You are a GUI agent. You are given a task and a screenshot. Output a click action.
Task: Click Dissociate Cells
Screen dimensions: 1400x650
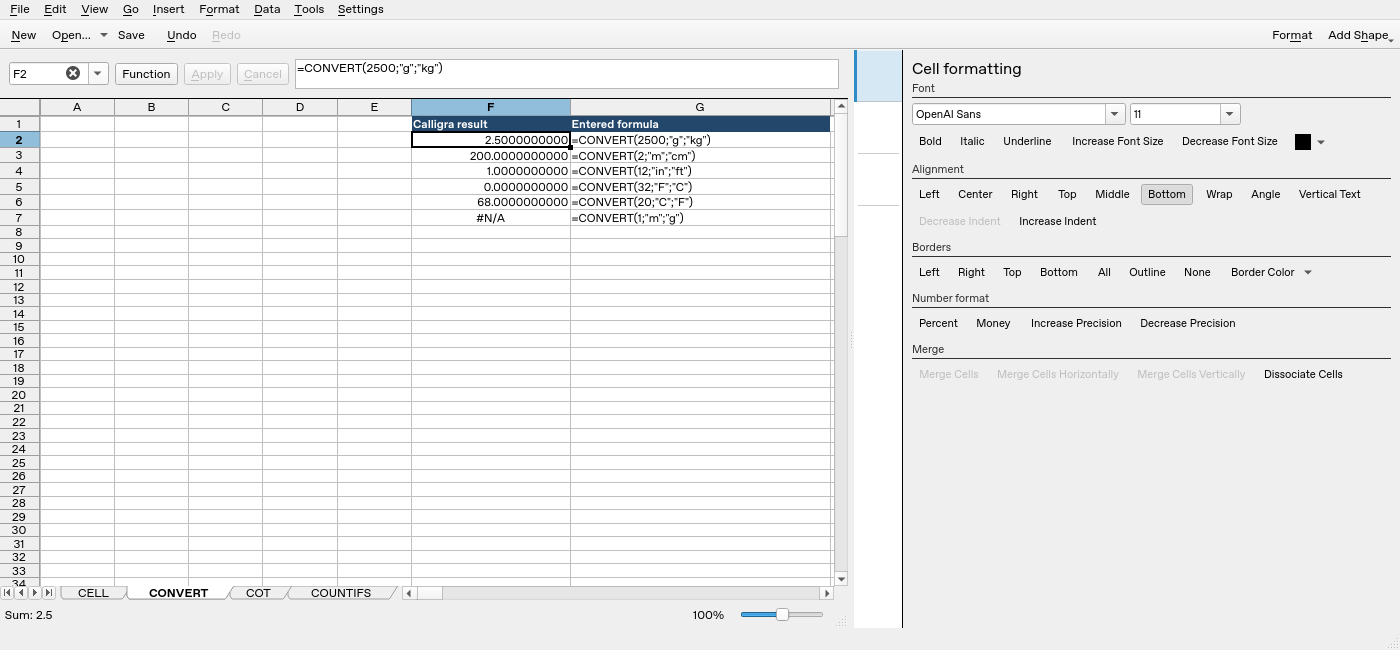click(x=1303, y=374)
